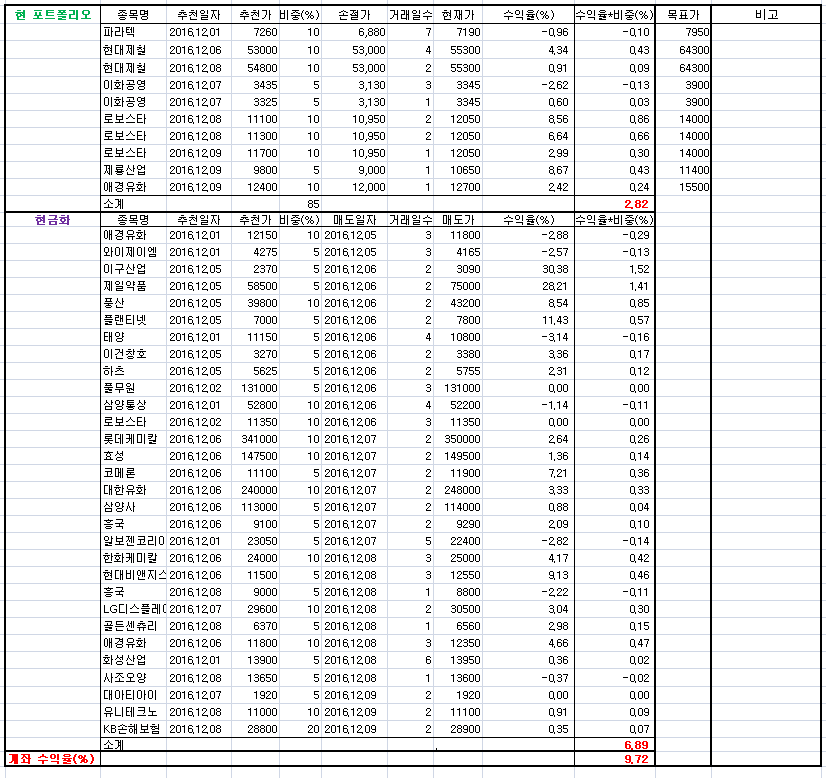Click the stop-loss cell '9,000'
Screen dimensions: 826x778
click(x=372, y=170)
